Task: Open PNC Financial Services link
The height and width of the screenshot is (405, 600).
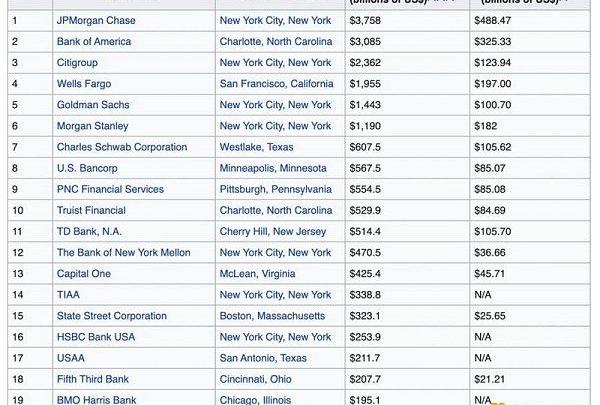Action: [110, 189]
